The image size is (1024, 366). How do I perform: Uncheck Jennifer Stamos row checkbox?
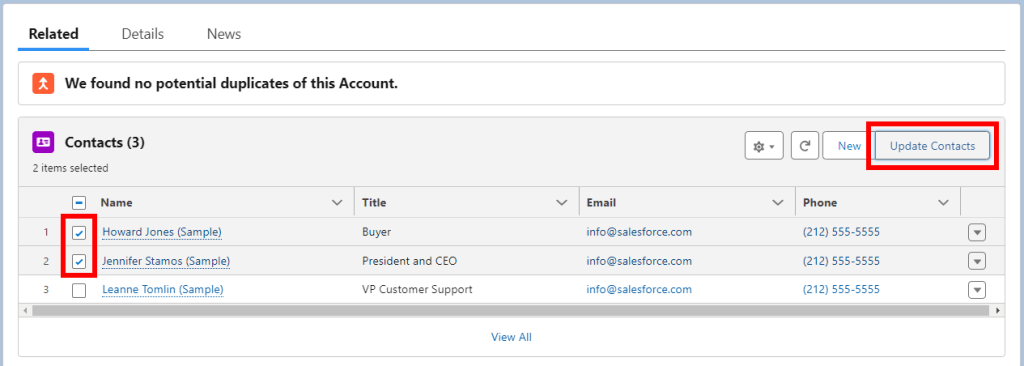click(x=79, y=261)
